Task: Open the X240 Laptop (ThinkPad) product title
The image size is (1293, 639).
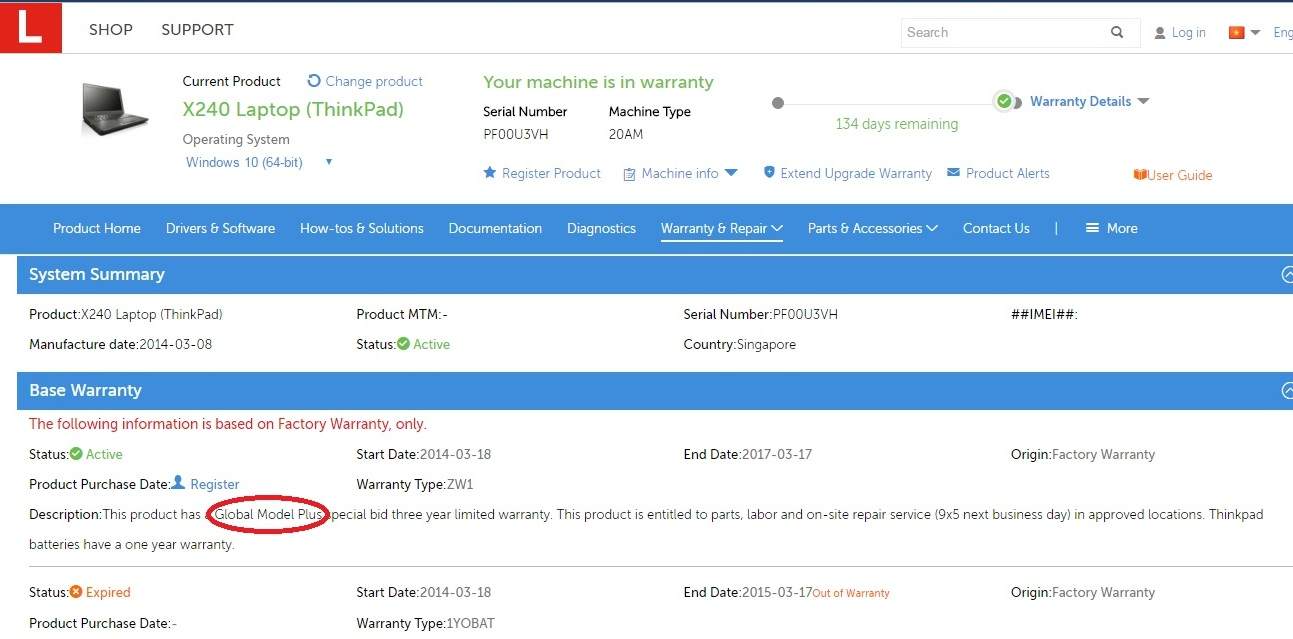Action: coord(293,109)
